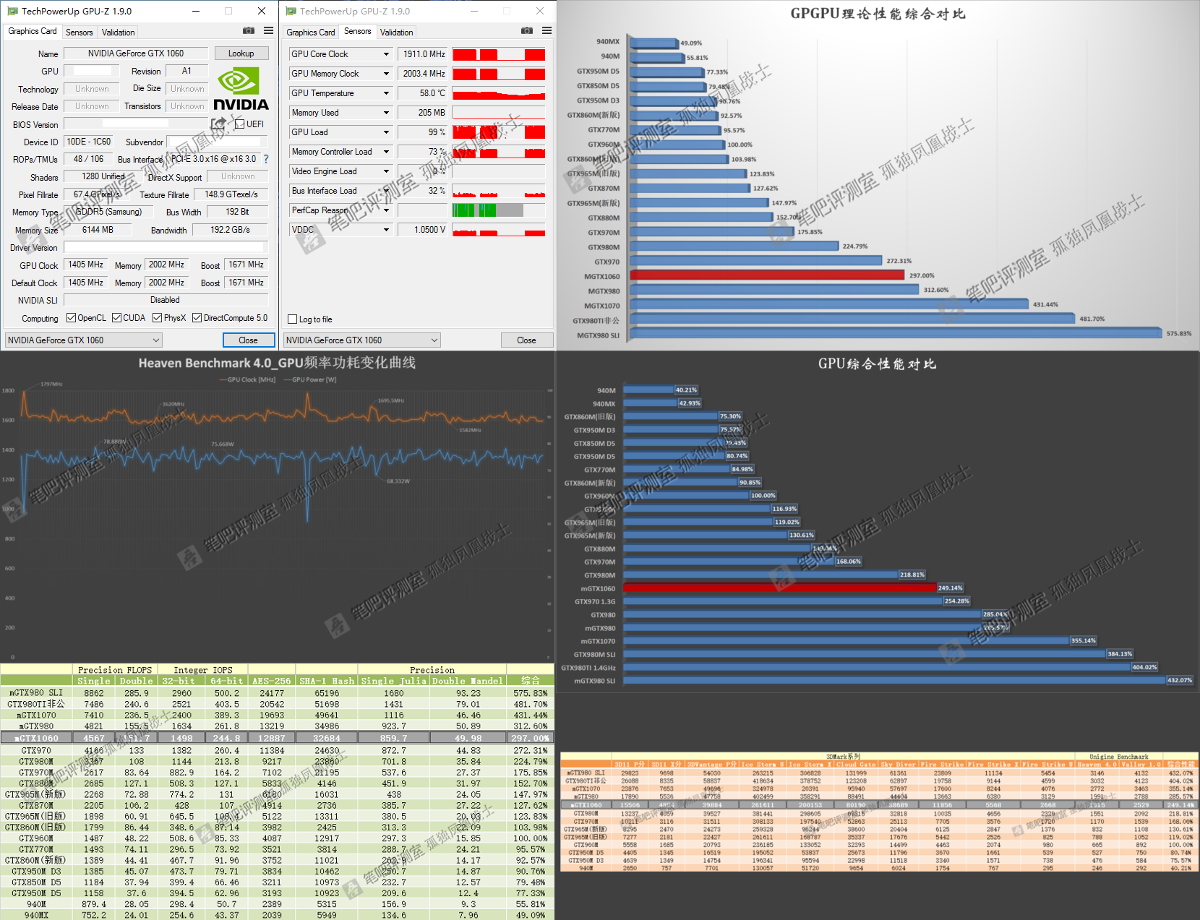1200x920 pixels.
Task: Select Graphics Card tab in the left GPU-Z window
Action: click(x=33, y=32)
